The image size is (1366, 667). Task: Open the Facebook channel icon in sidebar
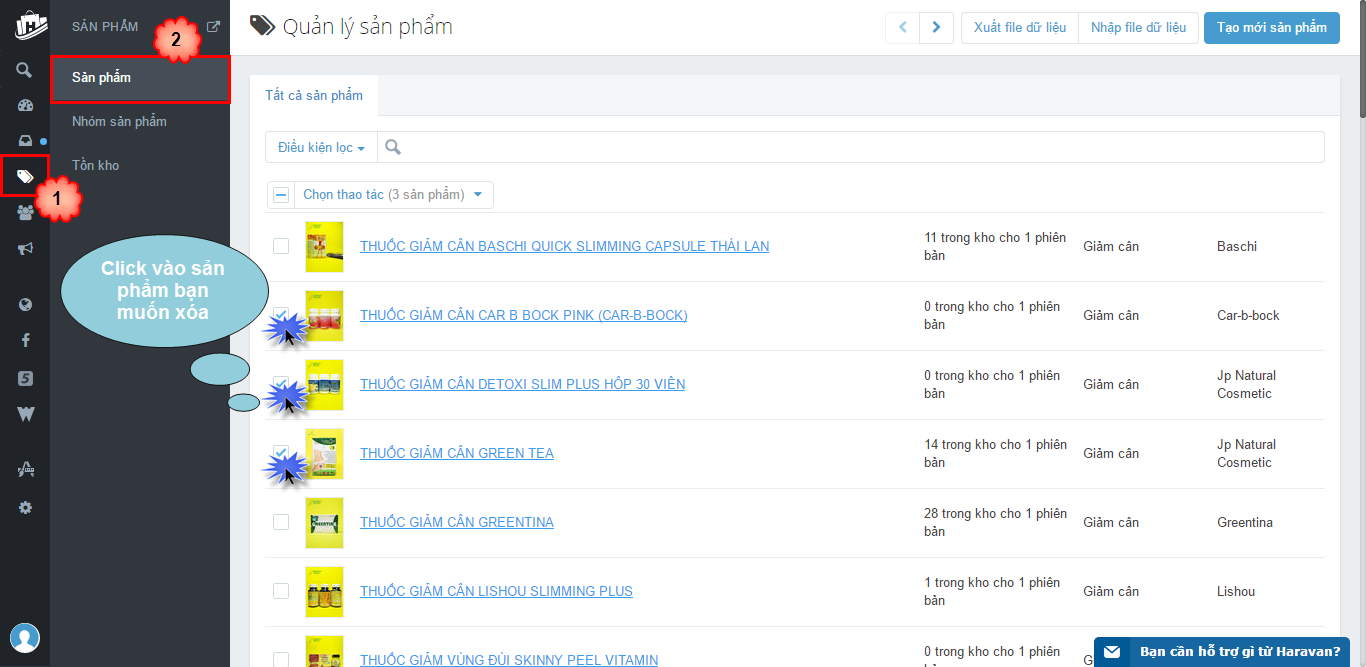pyautogui.click(x=25, y=341)
